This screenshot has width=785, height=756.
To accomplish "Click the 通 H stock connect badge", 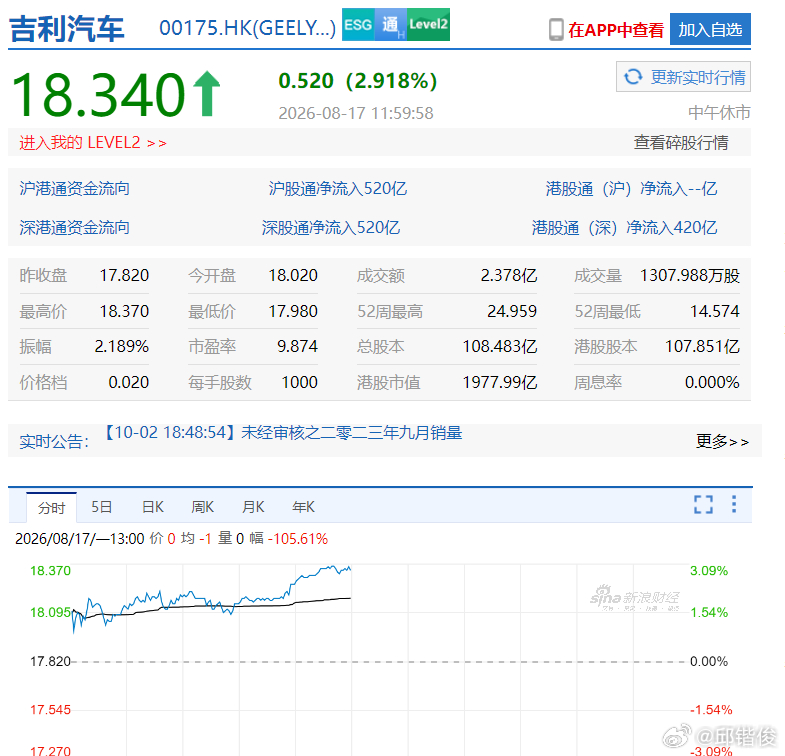I will tap(390, 25).
